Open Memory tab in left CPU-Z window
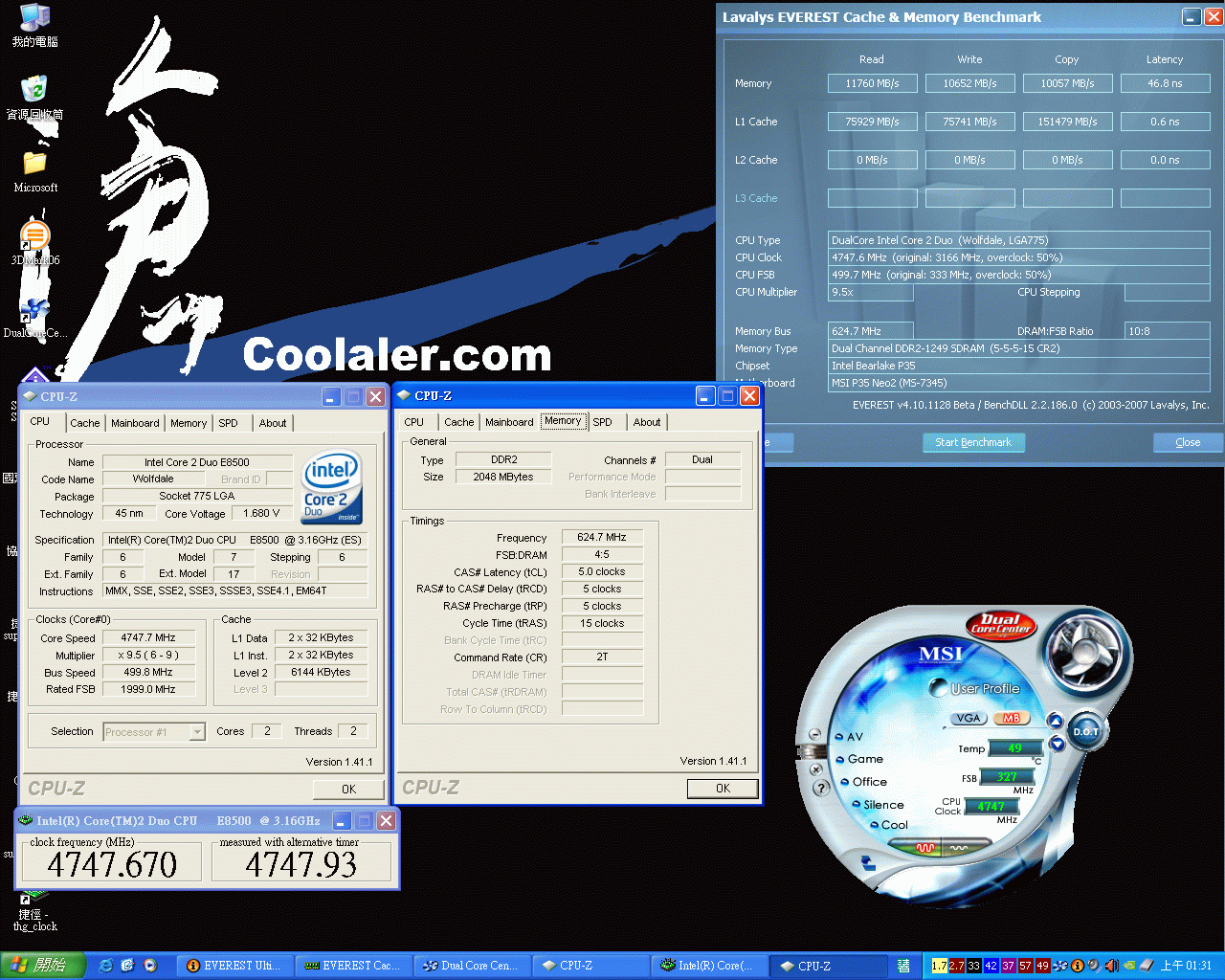The width and height of the screenshot is (1225, 980). (x=189, y=423)
